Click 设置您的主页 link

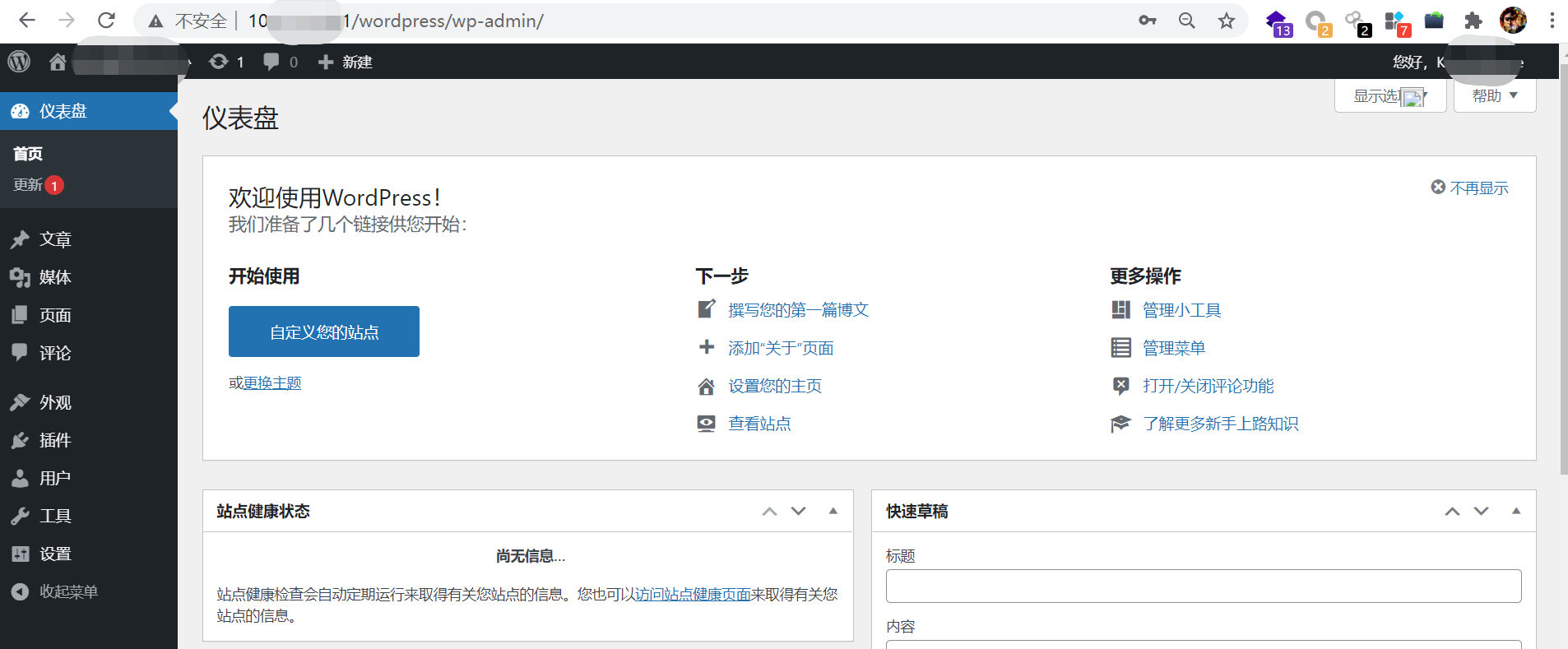point(775,386)
